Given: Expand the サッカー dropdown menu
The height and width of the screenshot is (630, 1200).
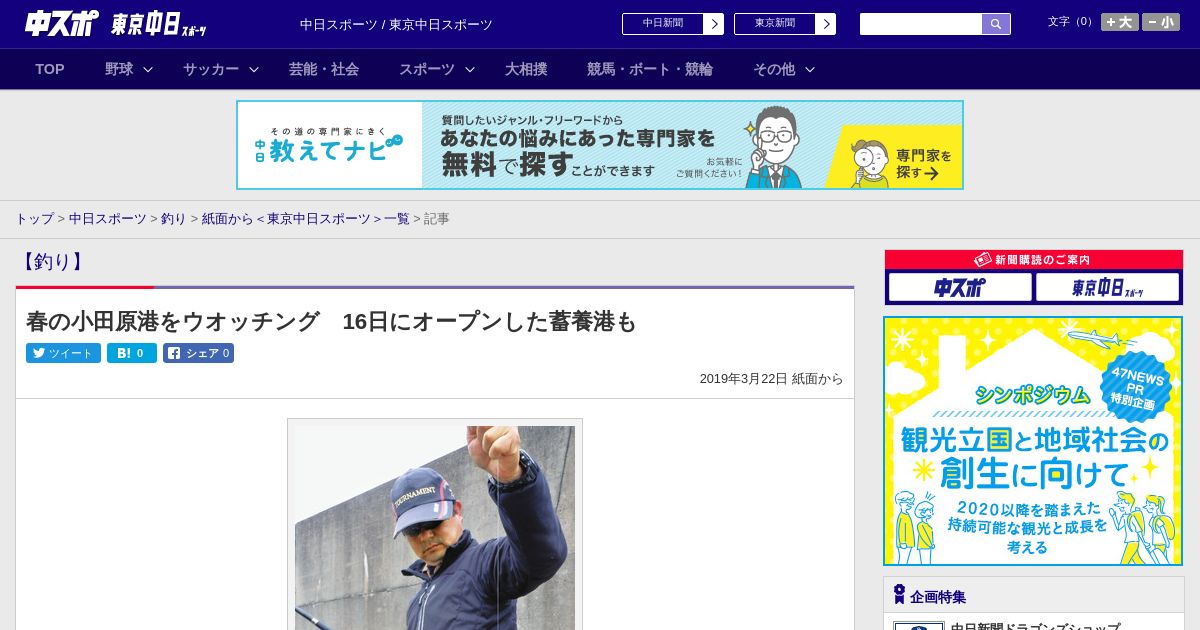Looking at the screenshot, I should [221, 69].
